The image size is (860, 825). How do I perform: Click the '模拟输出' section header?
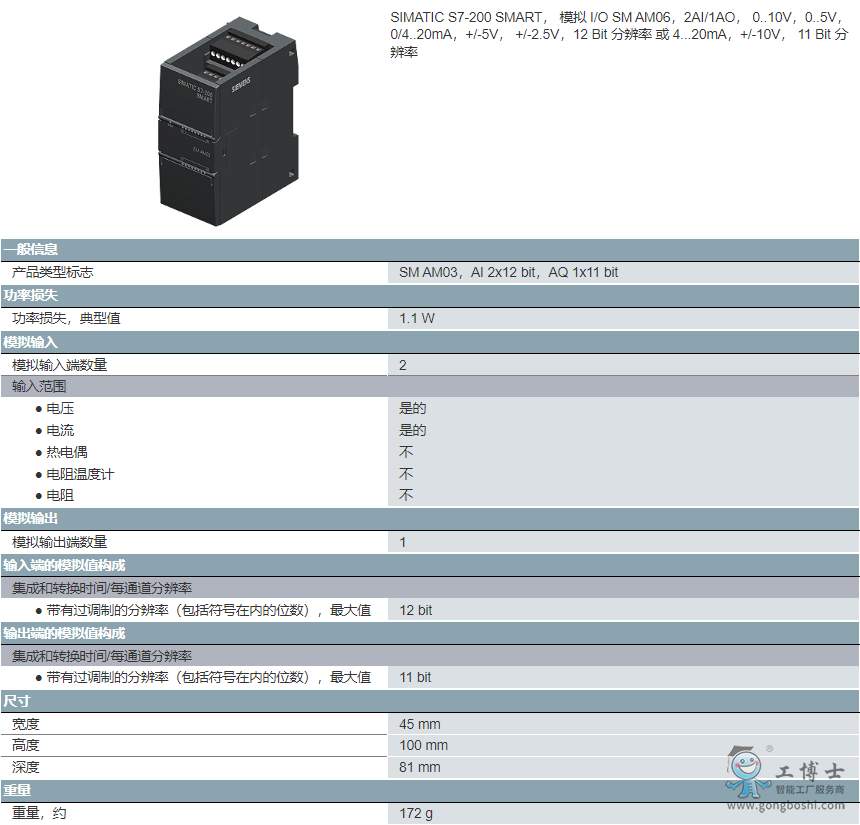coord(430,519)
